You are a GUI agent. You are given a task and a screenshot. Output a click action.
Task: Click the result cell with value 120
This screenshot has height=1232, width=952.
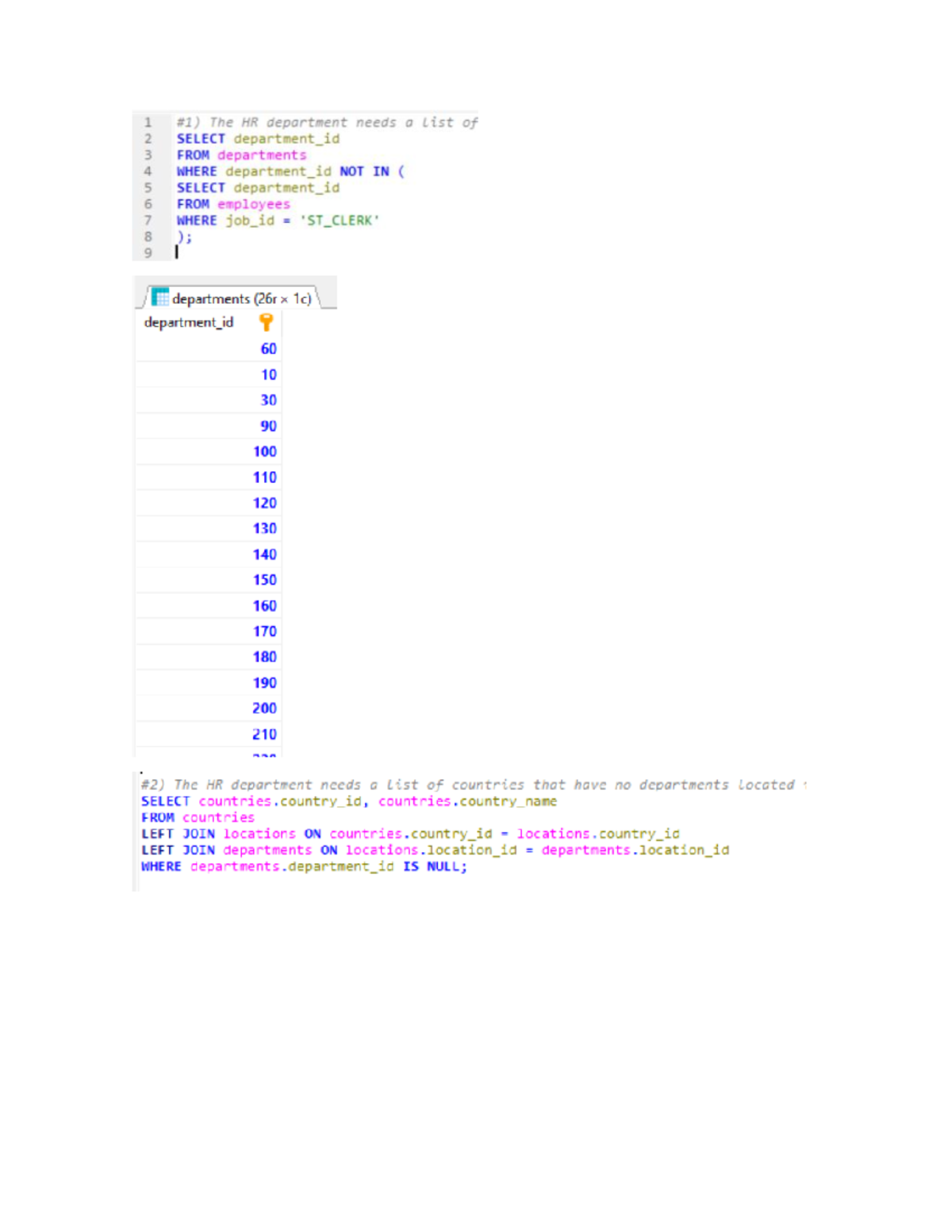coord(209,503)
